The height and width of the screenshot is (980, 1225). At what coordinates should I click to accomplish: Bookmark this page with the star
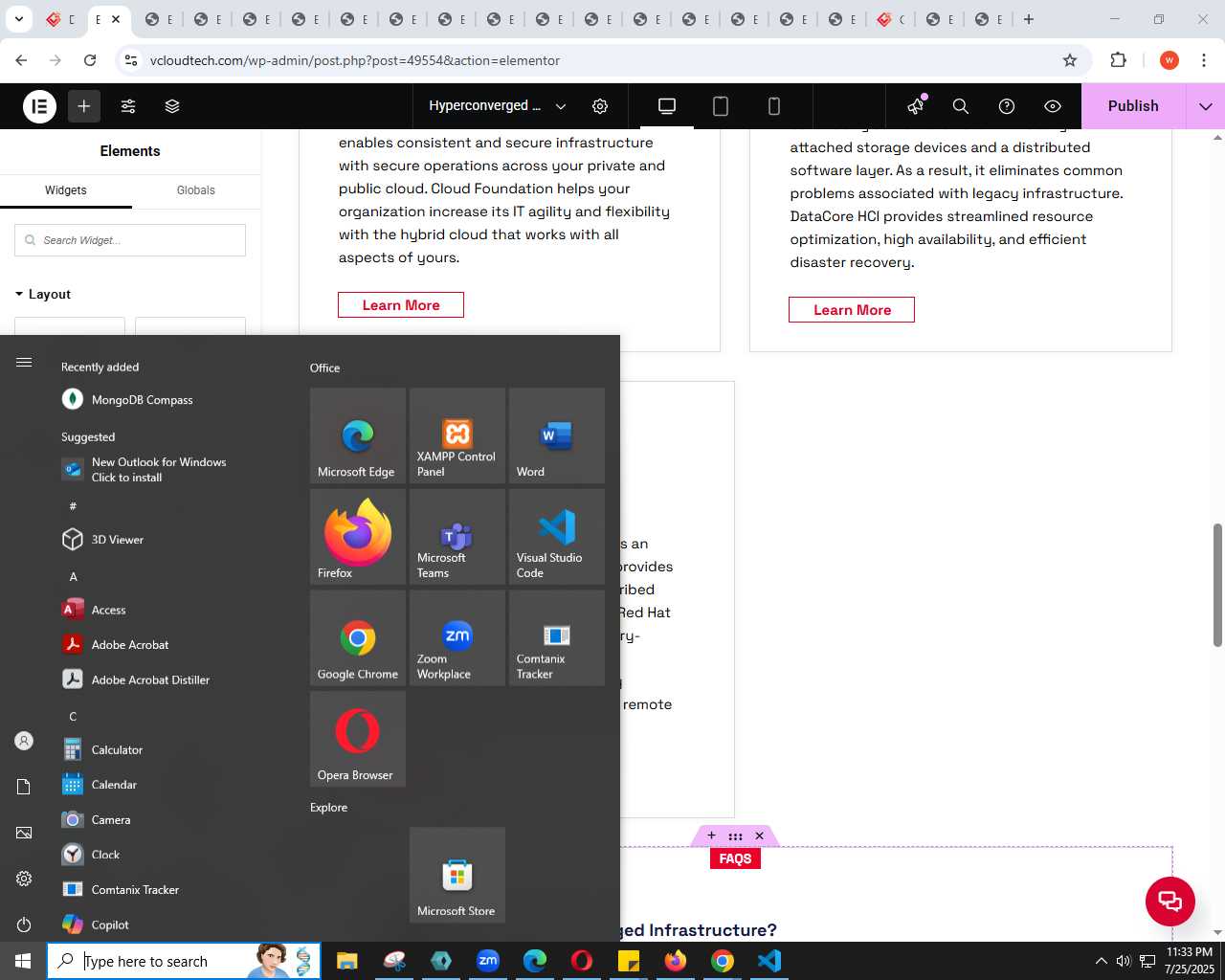pyautogui.click(x=1070, y=60)
